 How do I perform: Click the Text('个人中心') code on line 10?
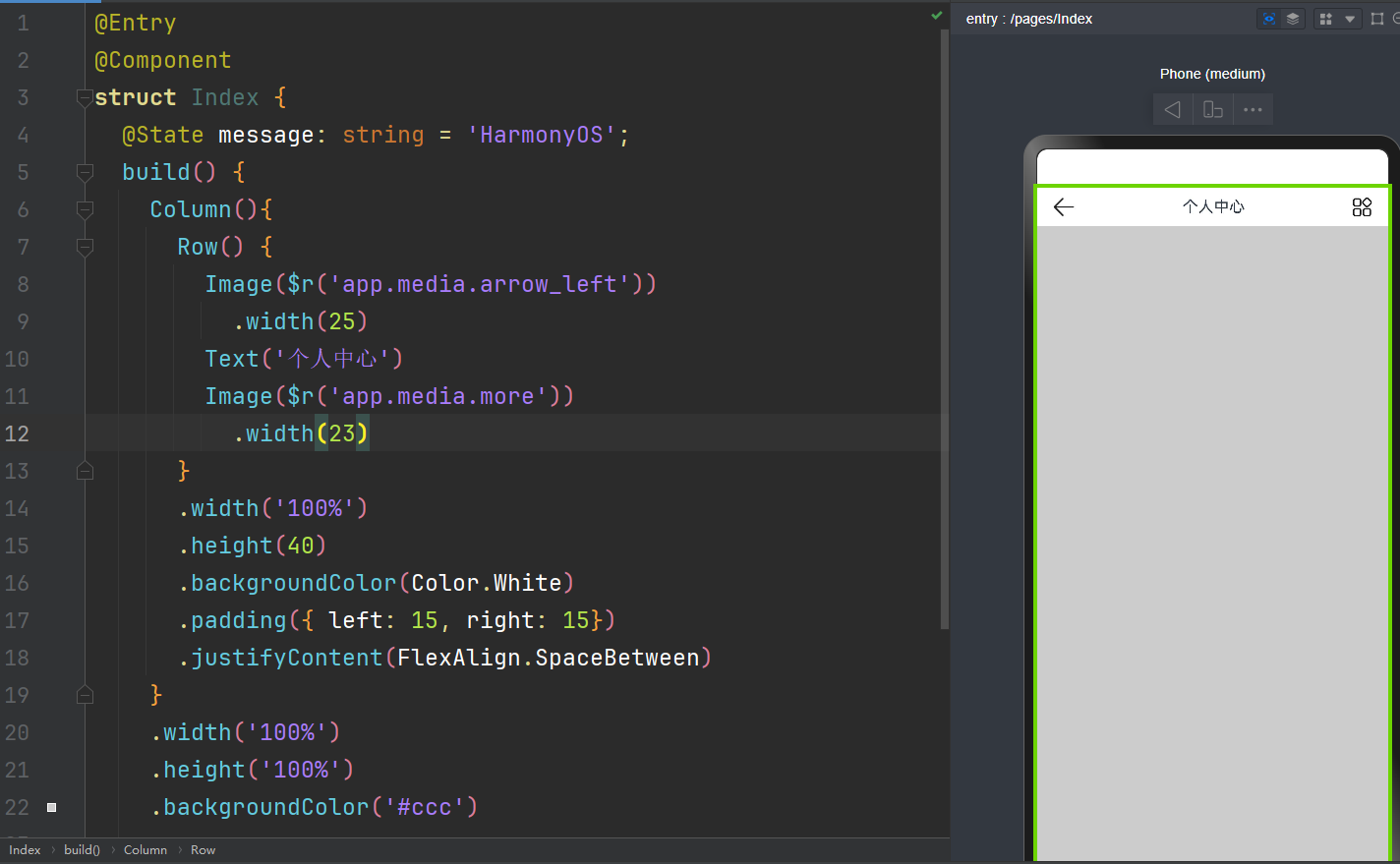pyautogui.click(x=304, y=359)
